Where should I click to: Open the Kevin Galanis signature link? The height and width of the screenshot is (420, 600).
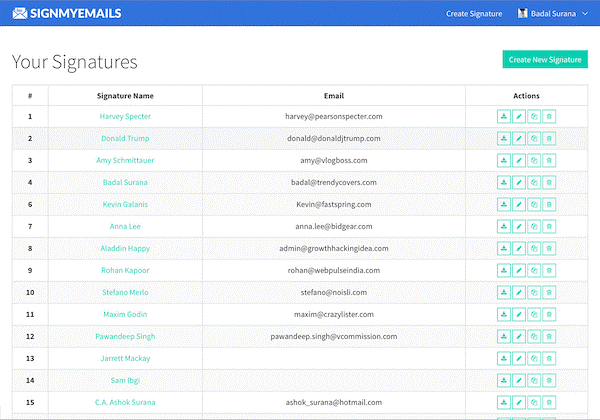[125, 204]
